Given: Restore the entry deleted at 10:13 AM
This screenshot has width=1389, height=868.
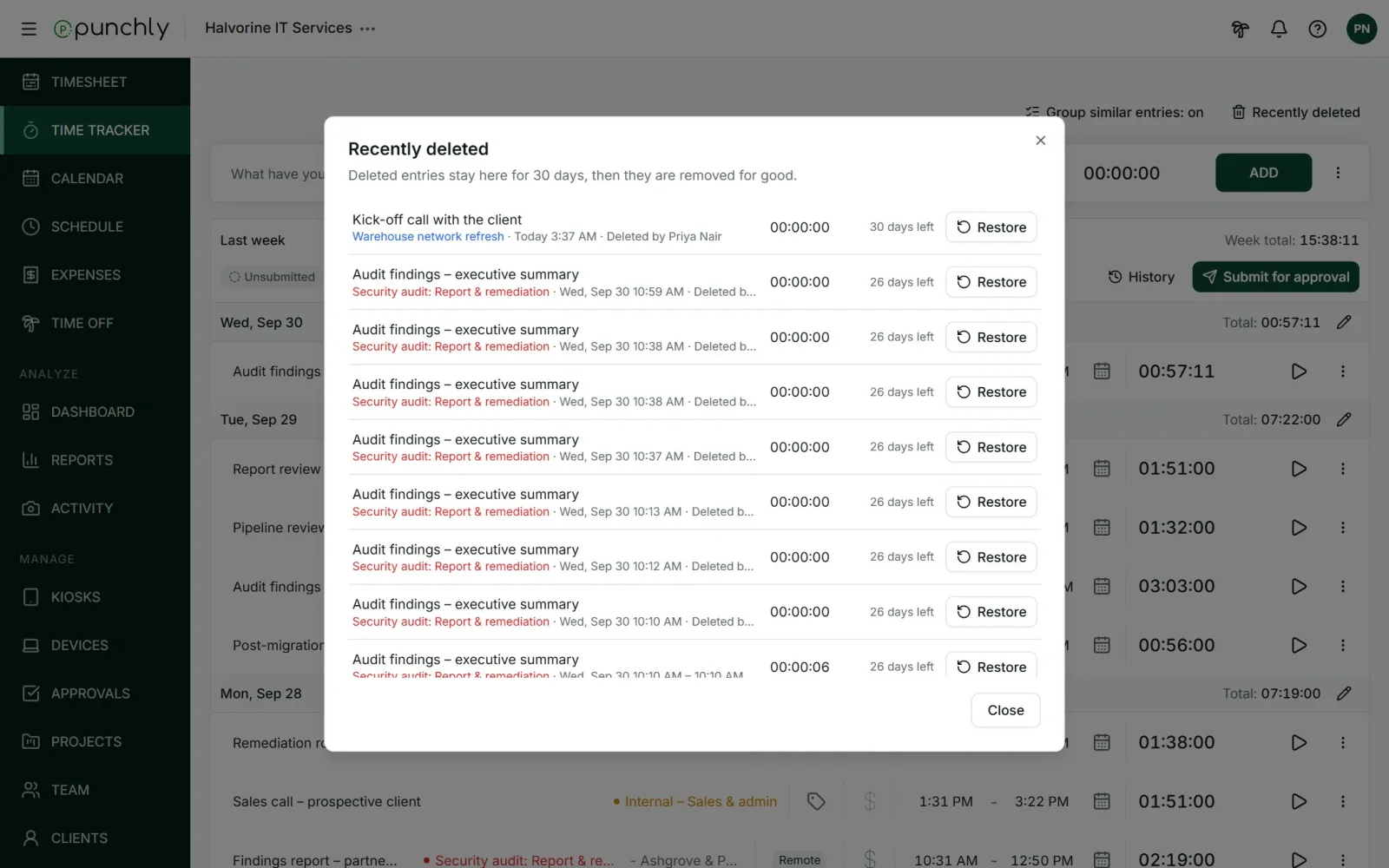Looking at the screenshot, I should point(991,502).
